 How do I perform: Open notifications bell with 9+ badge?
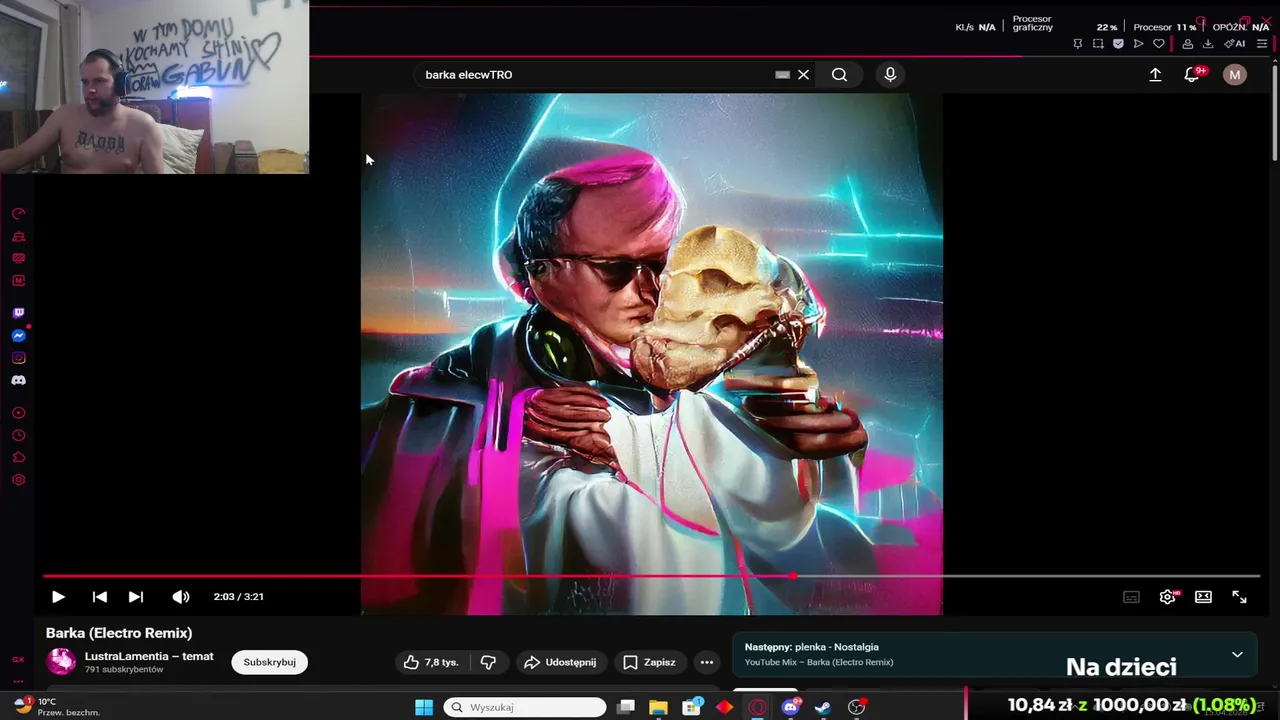click(1192, 75)
